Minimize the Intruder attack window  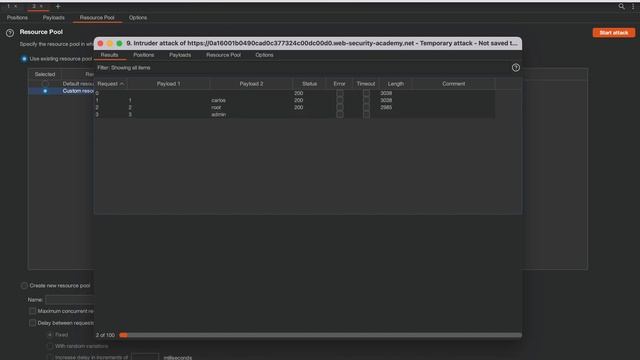(110, 43)
